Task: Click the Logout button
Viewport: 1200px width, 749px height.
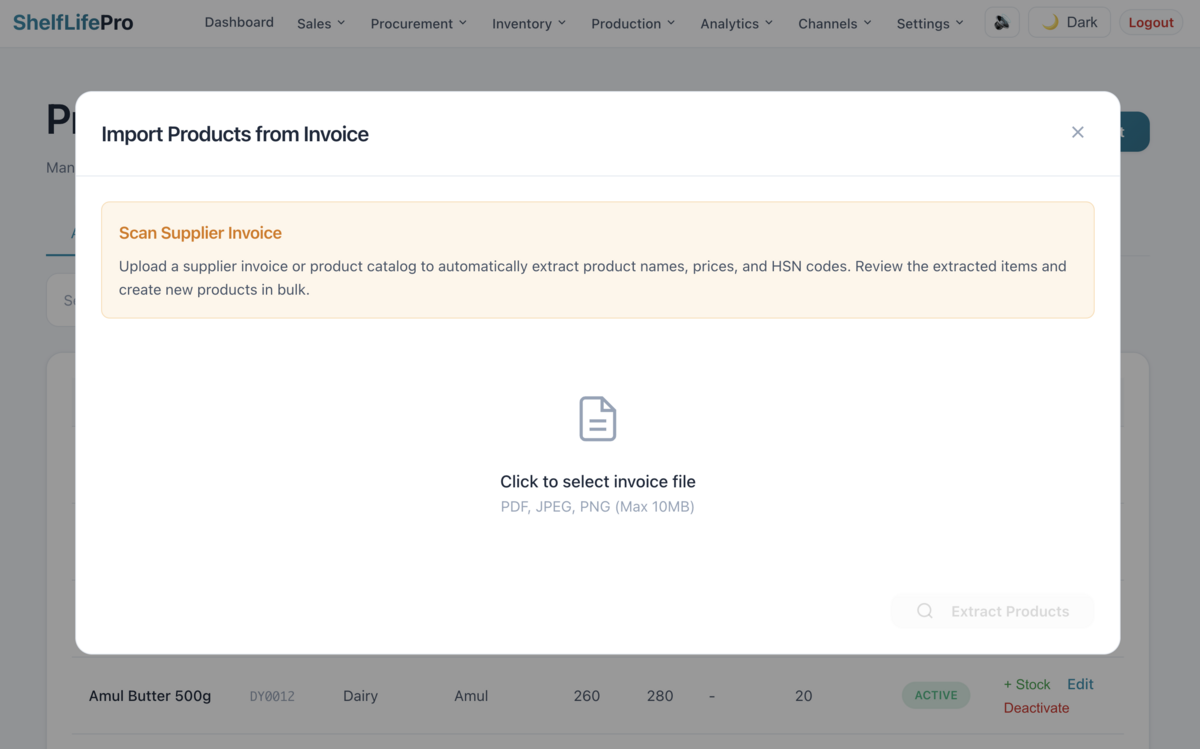Action: (x=1151, y=21)
